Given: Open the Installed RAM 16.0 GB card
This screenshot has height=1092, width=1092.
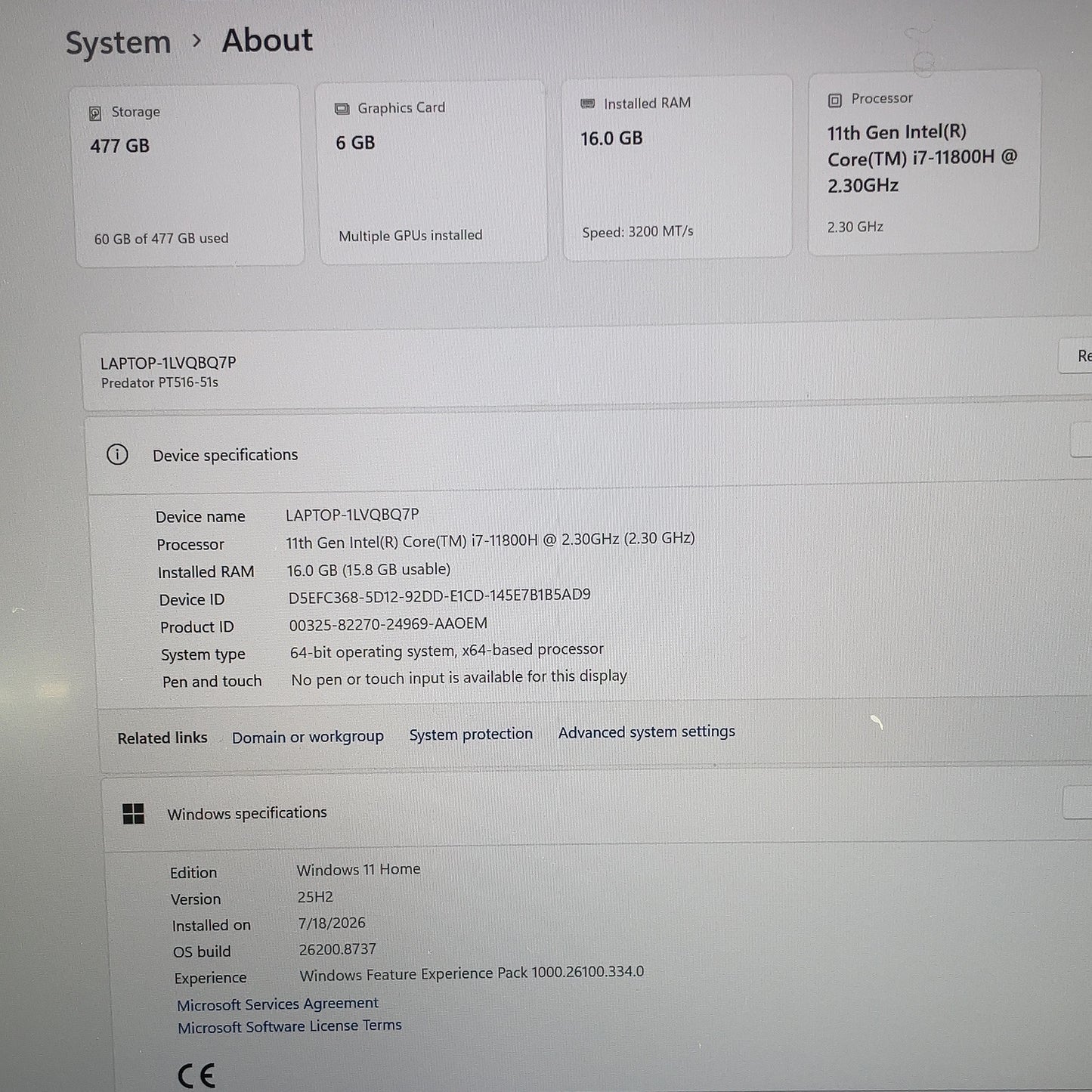Looking at the screenshot, I should click(677, 168).
